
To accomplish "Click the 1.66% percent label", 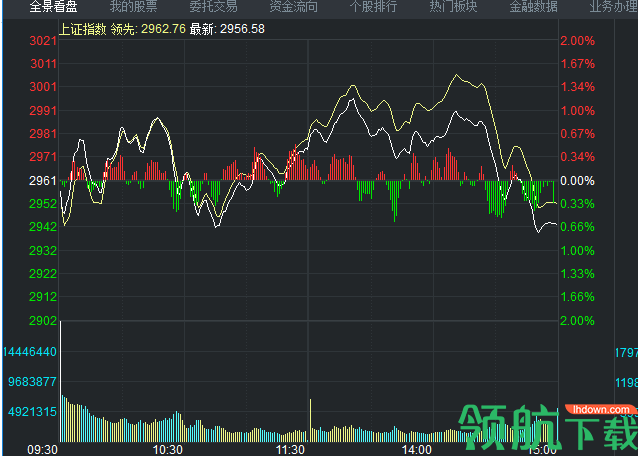I will [577, 297].
